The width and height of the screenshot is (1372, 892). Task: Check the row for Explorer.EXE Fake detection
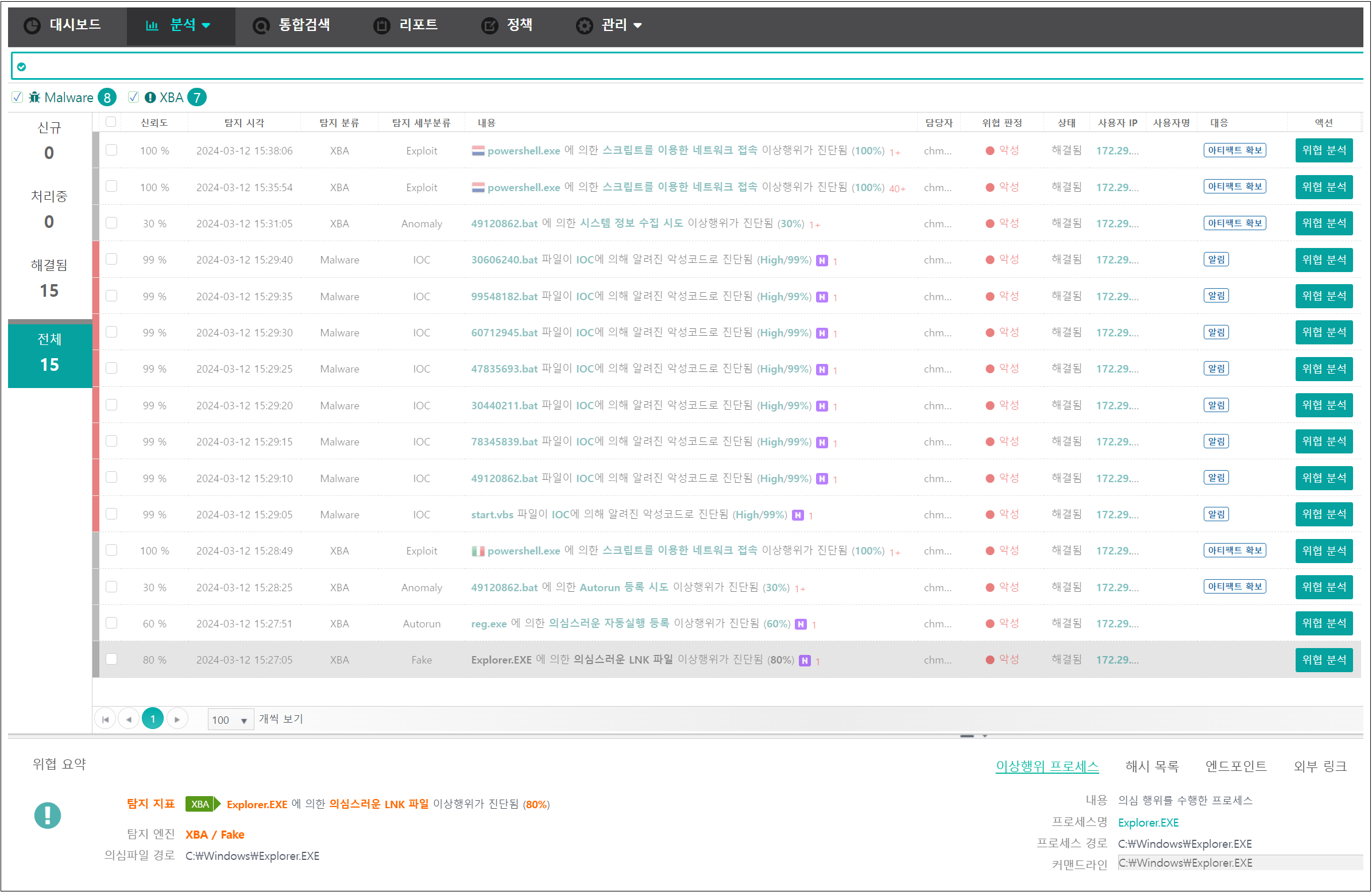[111, 659]
